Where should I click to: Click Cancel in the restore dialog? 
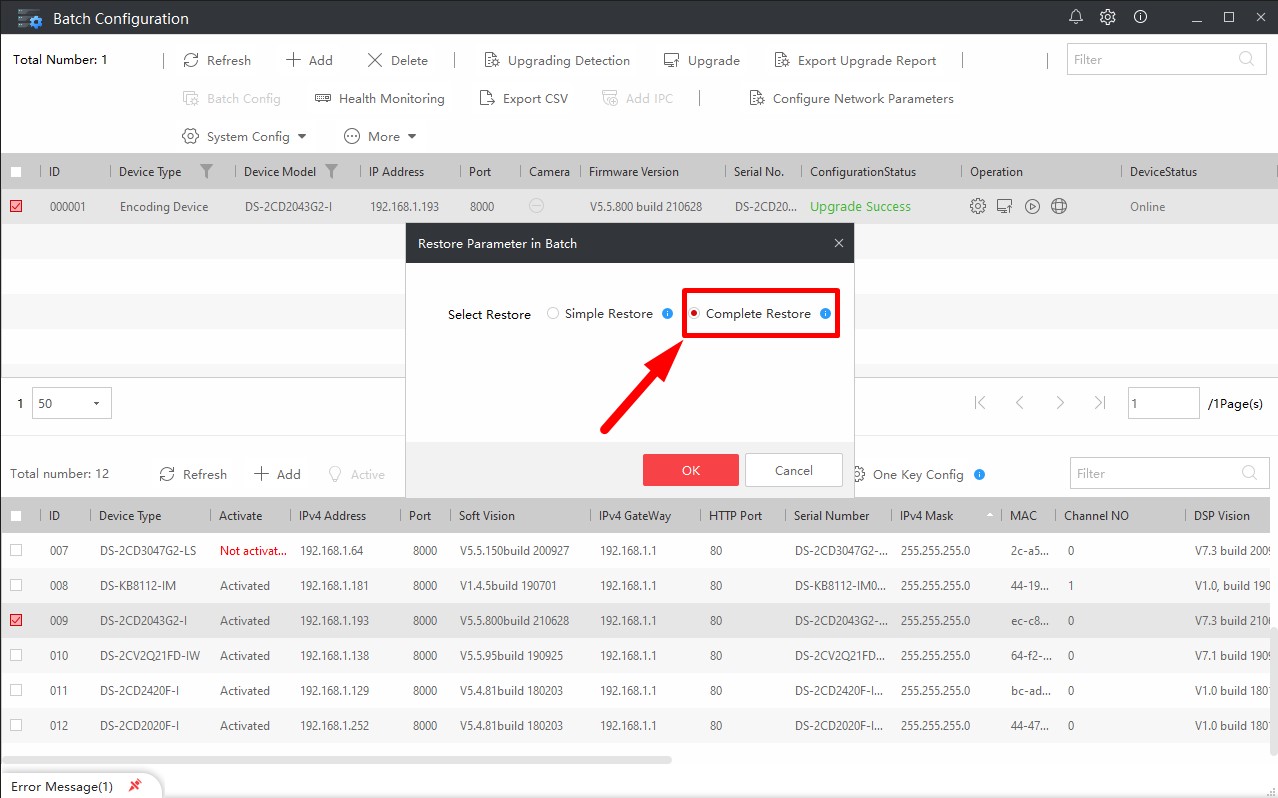coord(794,470)
